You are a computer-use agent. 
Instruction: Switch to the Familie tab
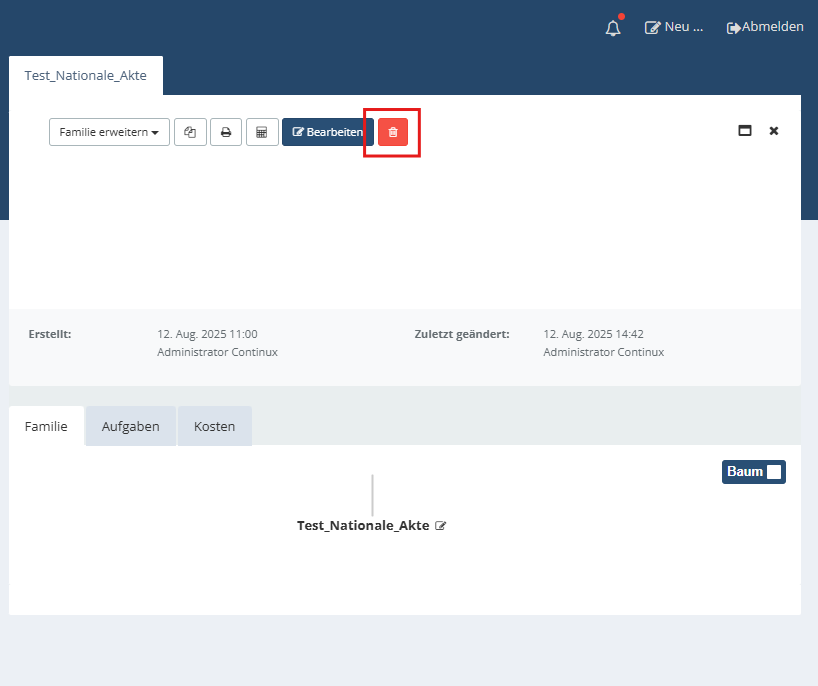(x=46, y=426)
